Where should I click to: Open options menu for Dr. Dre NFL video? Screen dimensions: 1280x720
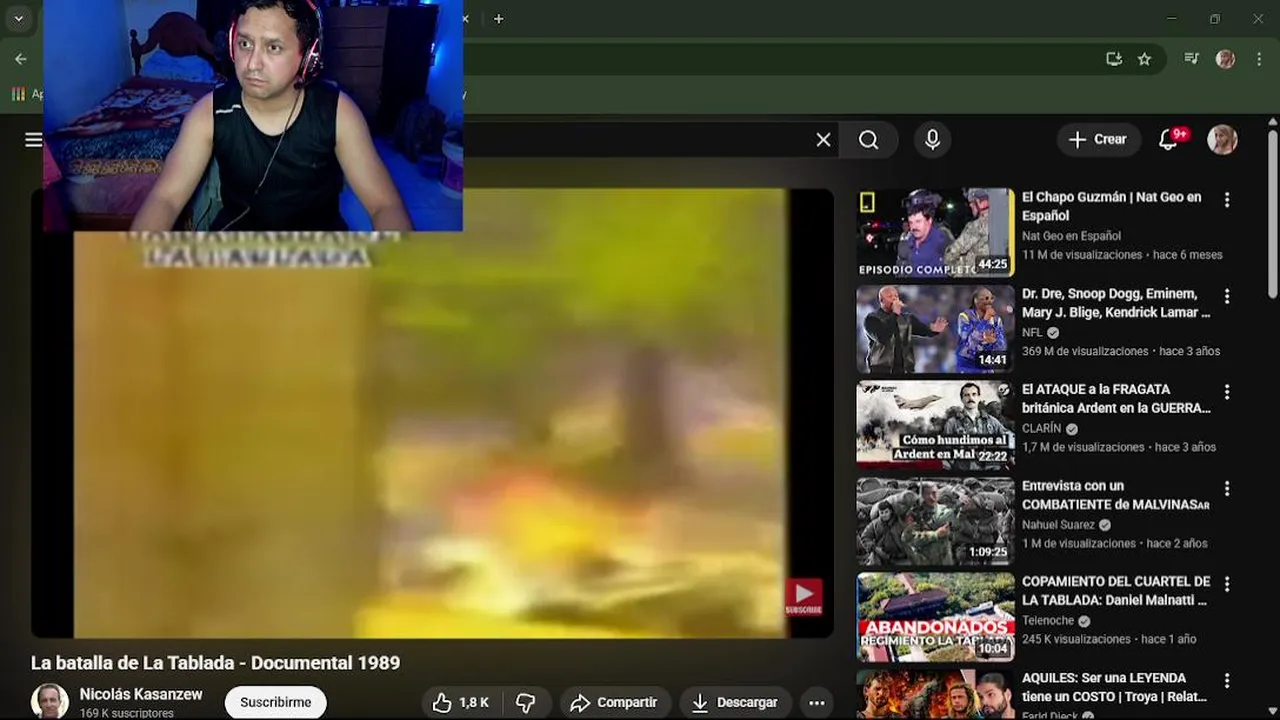coord(1227,296)
